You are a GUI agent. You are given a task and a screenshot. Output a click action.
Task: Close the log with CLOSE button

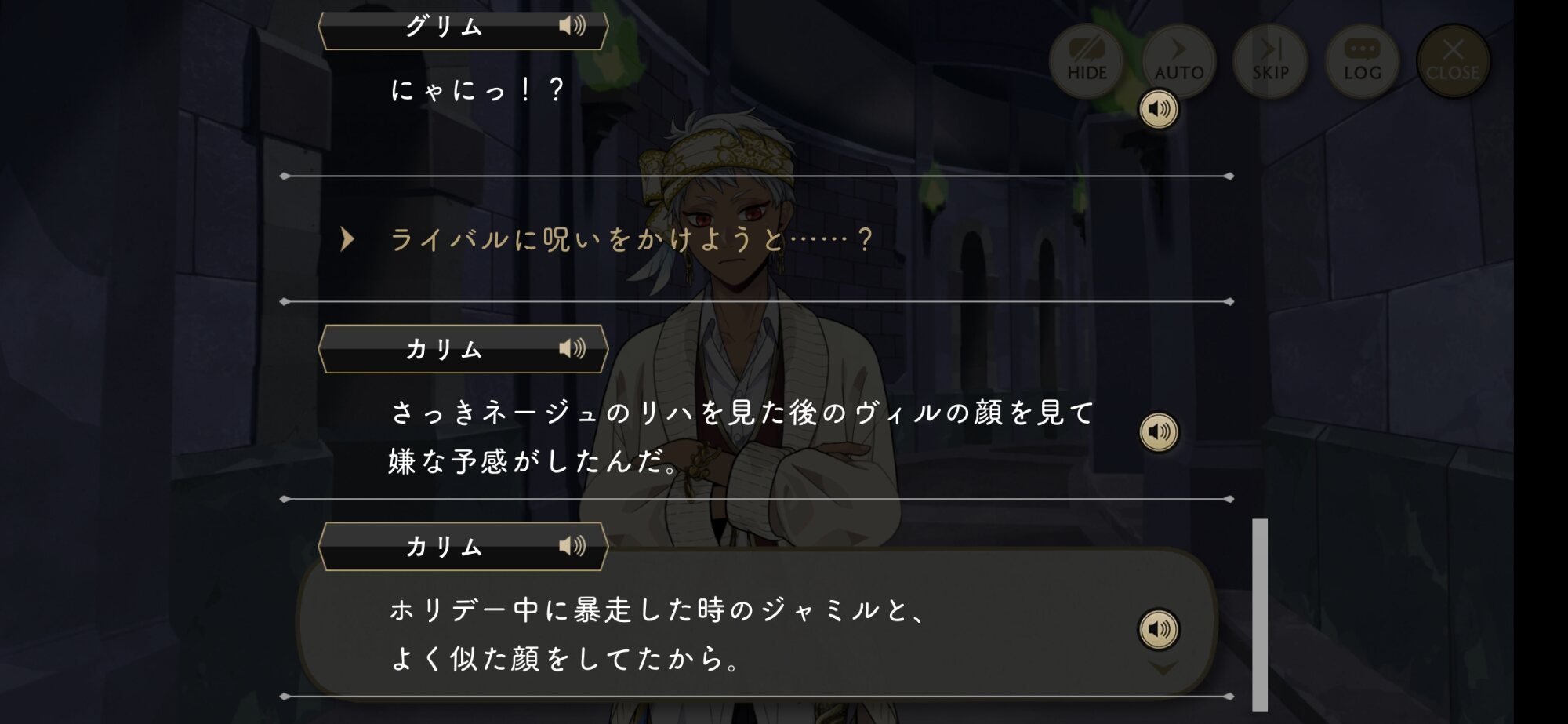pyautogui.click(x=1453, y=61)
